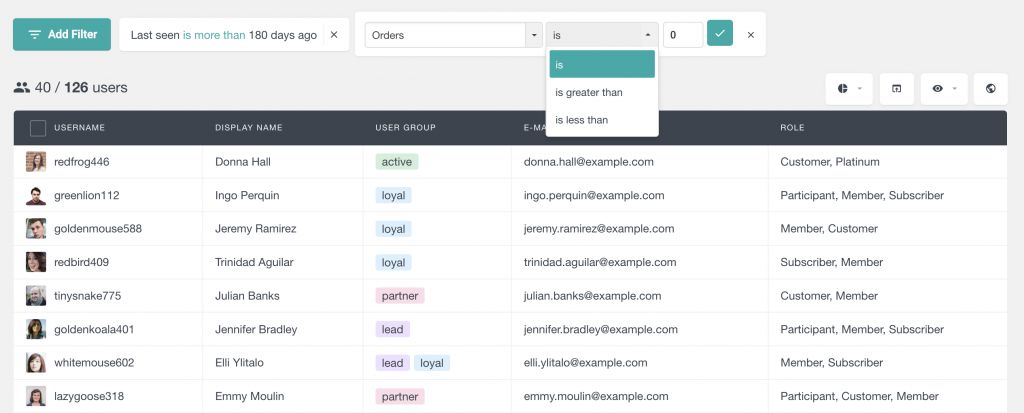Cancel the Orders filter with X

(751, 35)
